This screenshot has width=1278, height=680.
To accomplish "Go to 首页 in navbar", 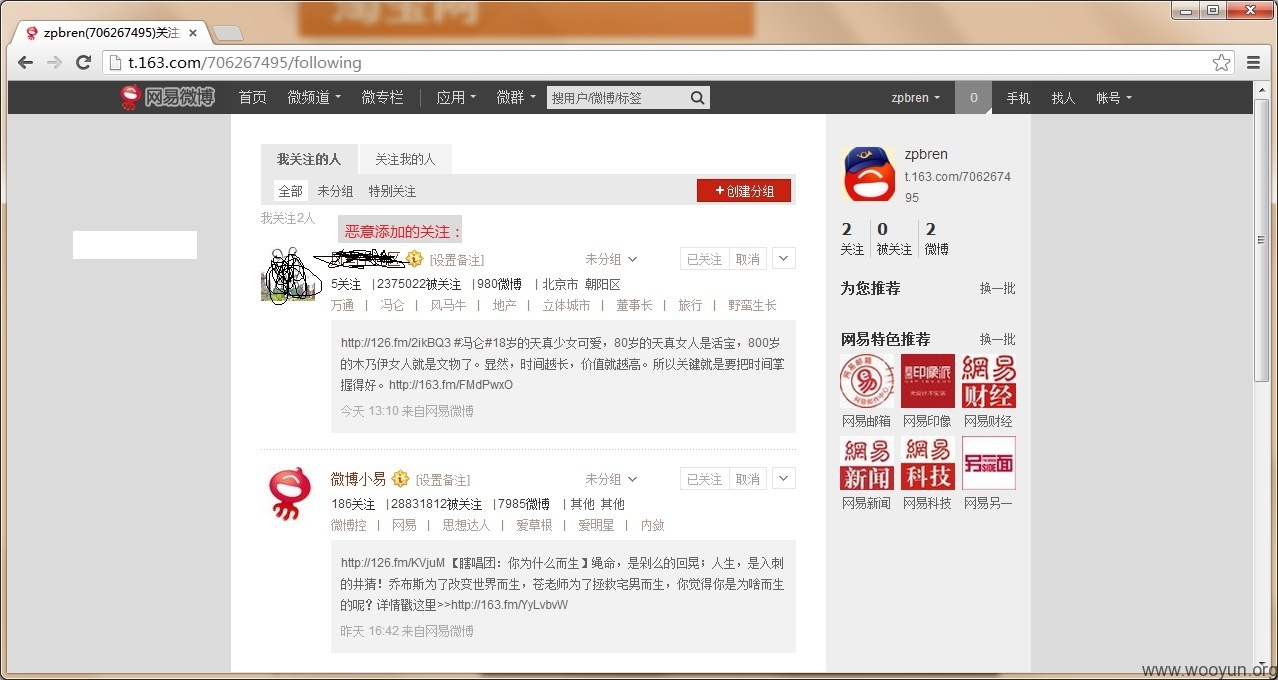I will (252, 97).
